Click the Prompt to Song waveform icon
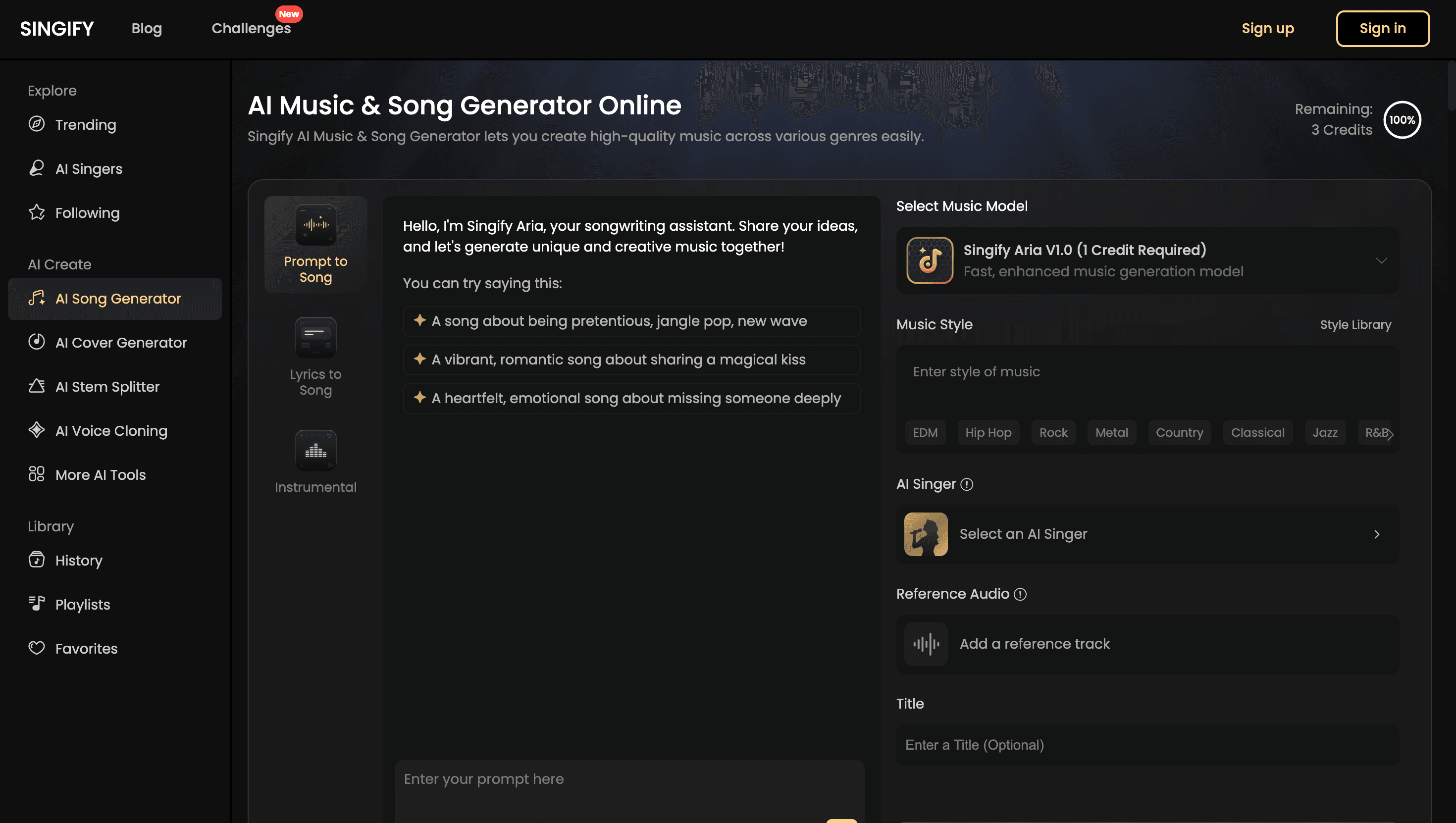The height and width of the screenshot is (823, 1456). click(316, 225)
